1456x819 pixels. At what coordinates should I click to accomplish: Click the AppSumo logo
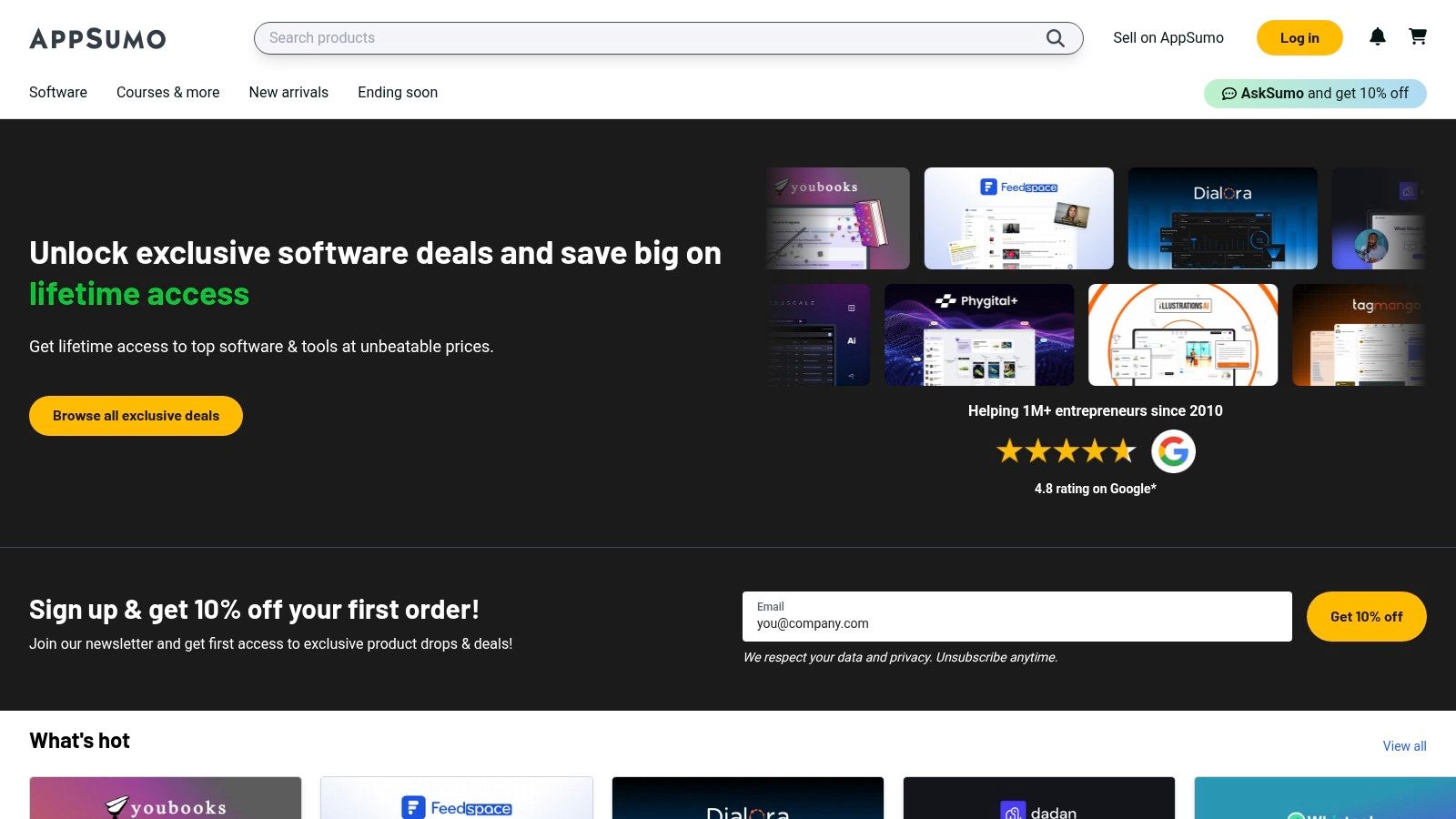(x=97, y=38)
